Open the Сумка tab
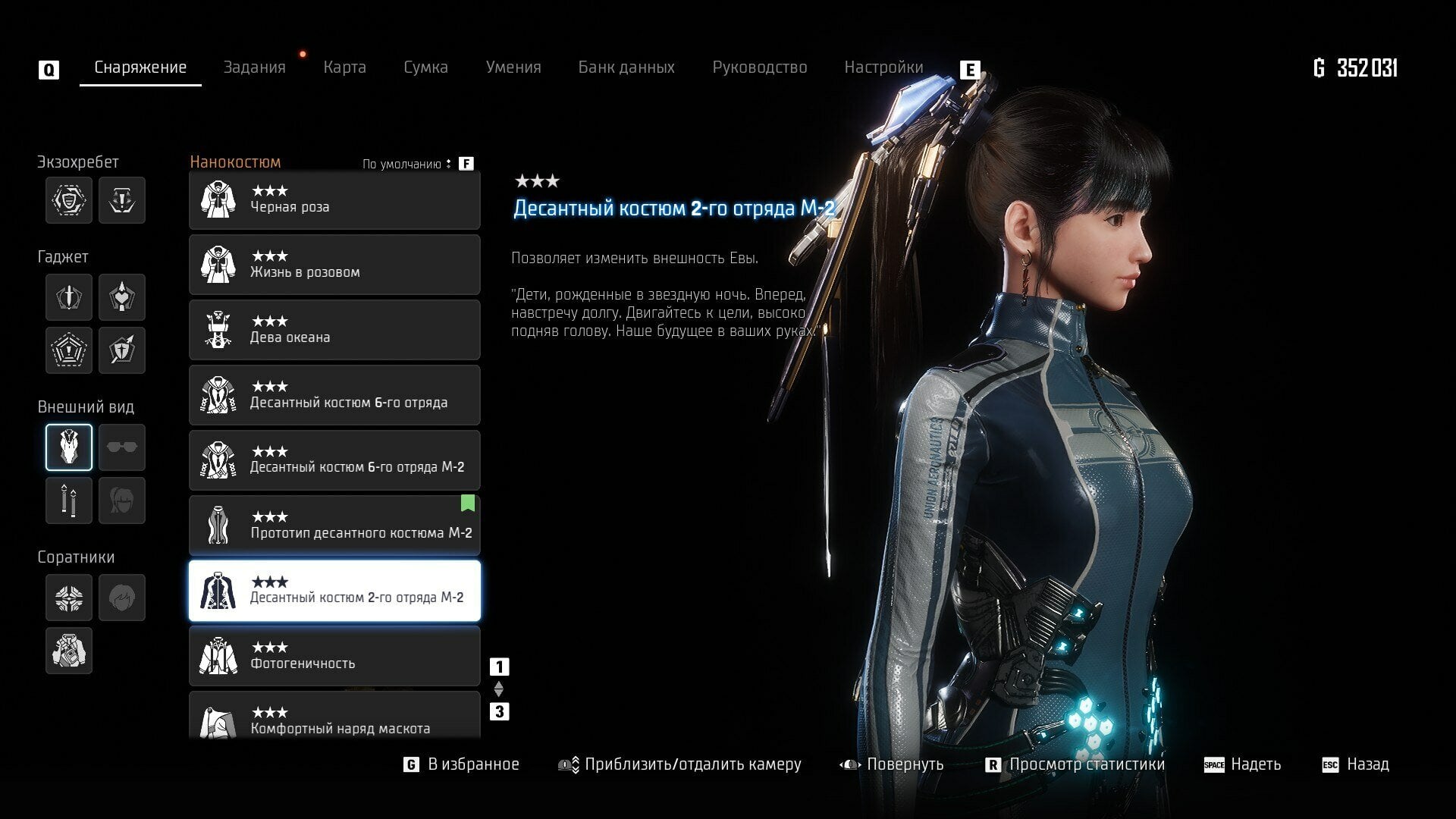The height and width of the screenshot is (819, 1456). pyautogui.click(x=426, y=67)
